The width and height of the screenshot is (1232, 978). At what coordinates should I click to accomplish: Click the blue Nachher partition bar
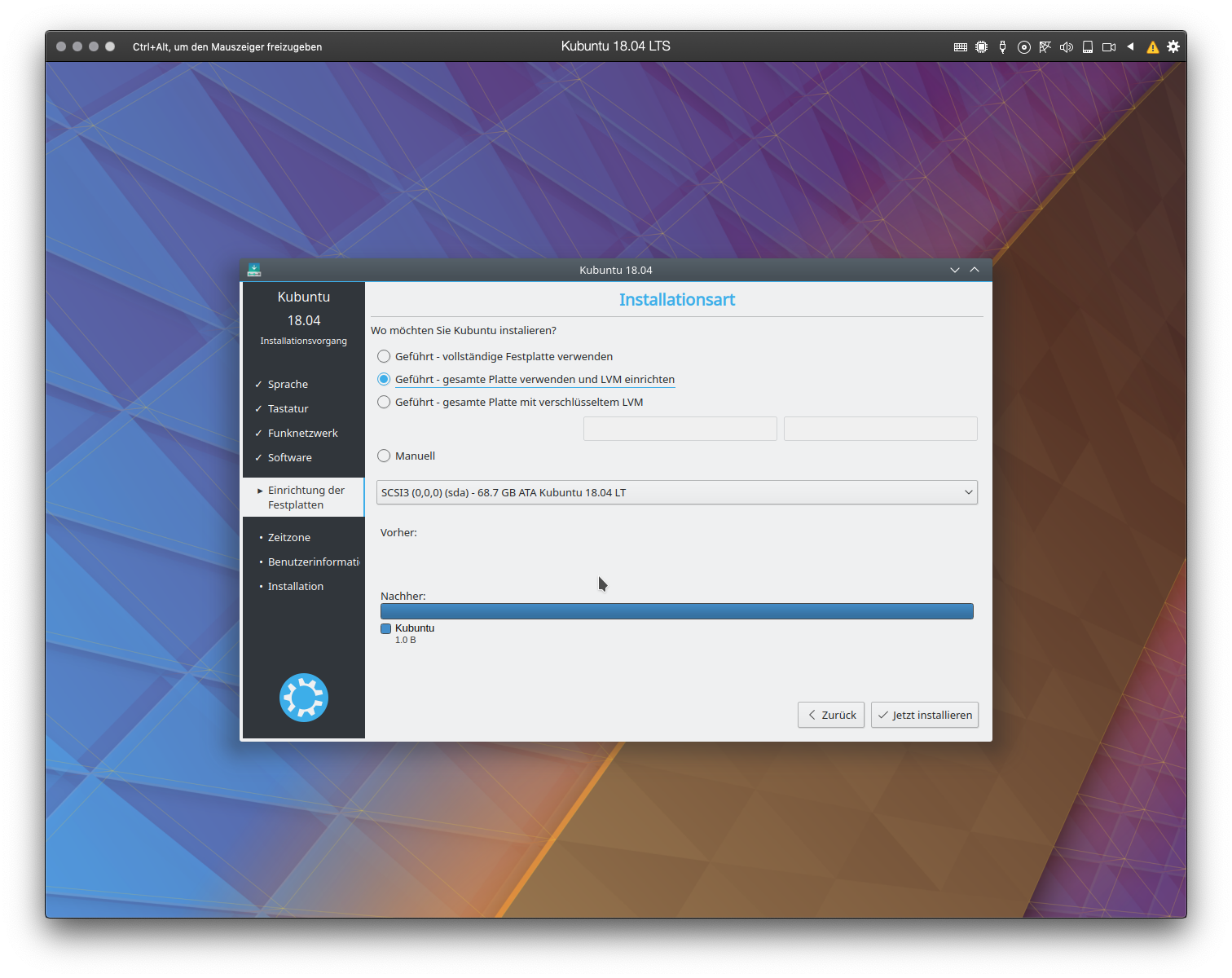click(677, 611)
